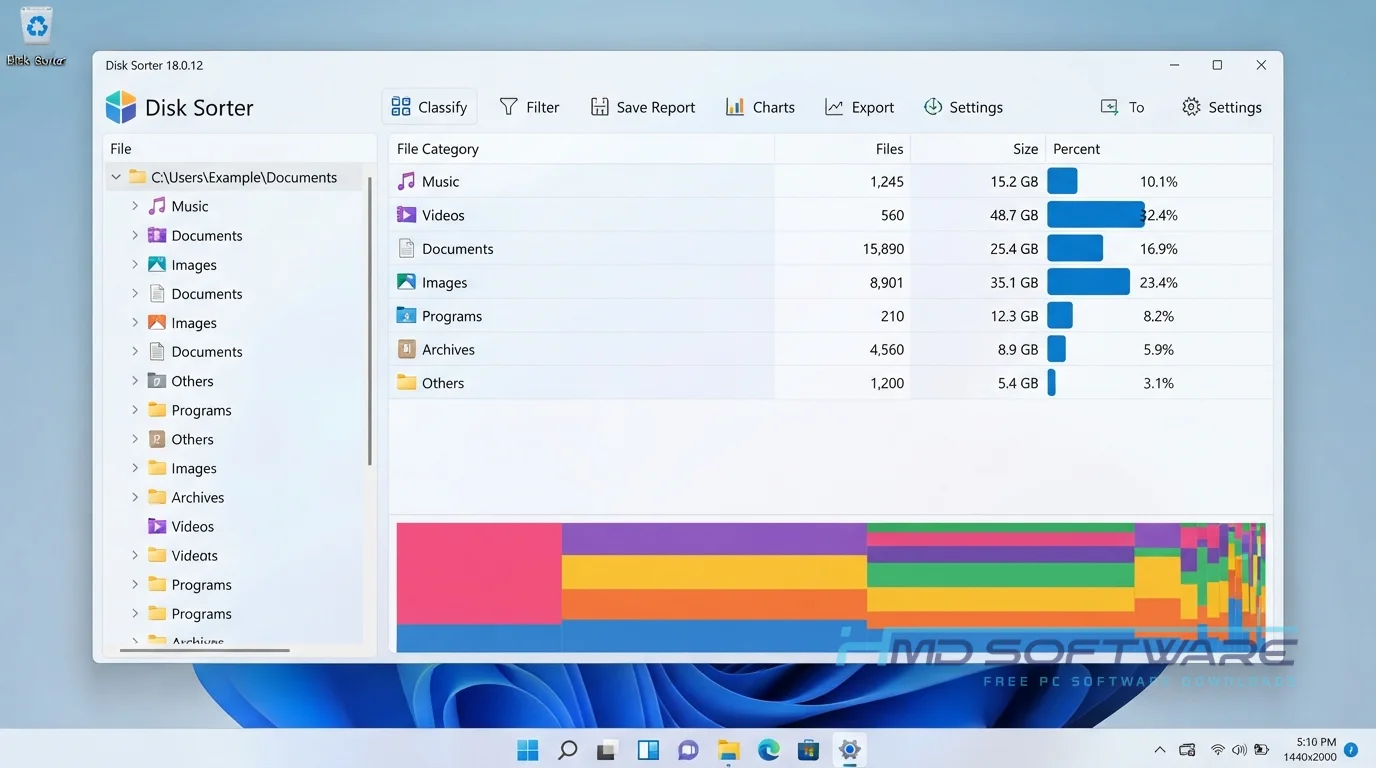Open the Widgets panel from the taskbar

(x=648, y=750)
